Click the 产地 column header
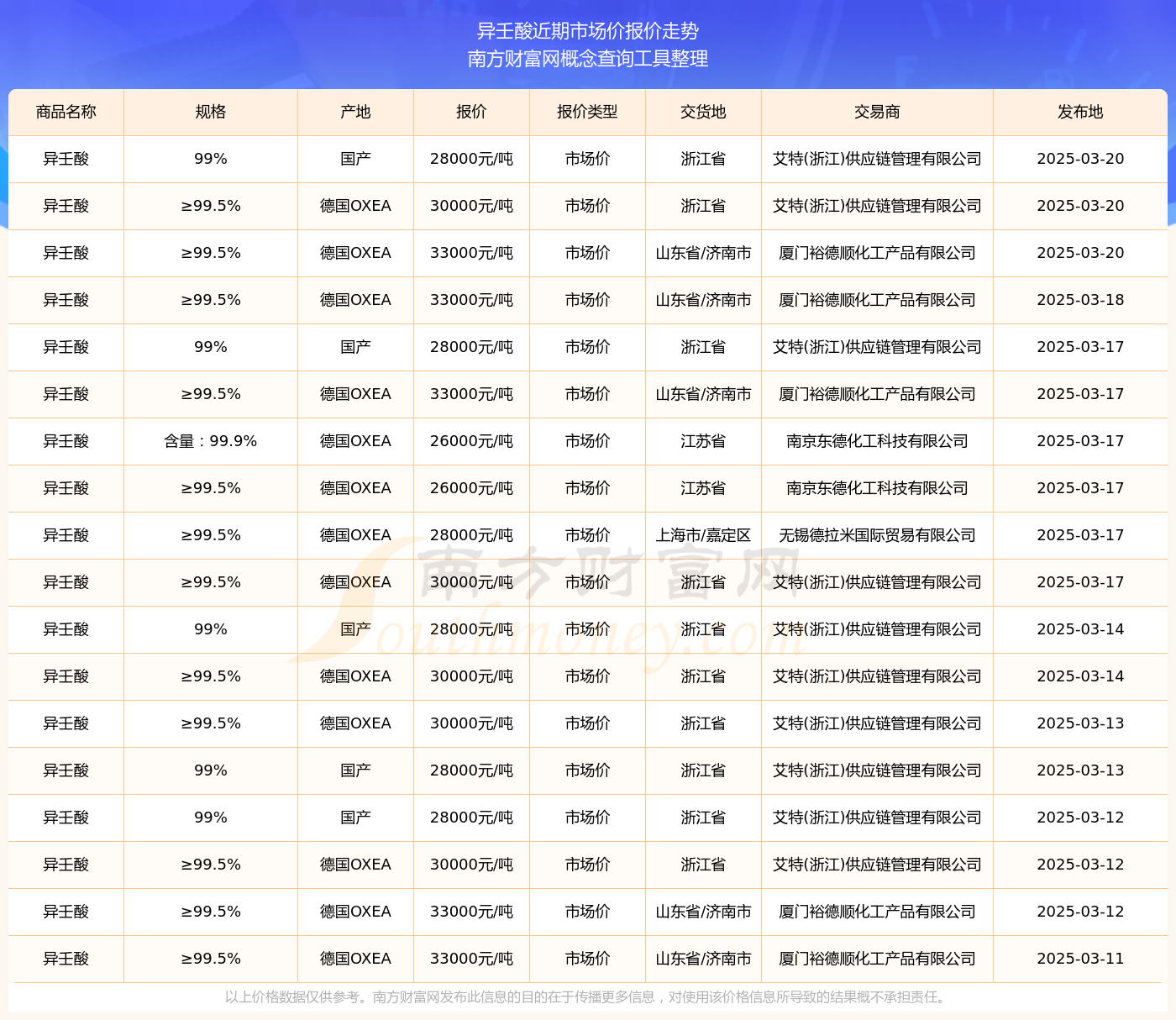Viewport: 1176px width, 1020px height. coord(355,112)
